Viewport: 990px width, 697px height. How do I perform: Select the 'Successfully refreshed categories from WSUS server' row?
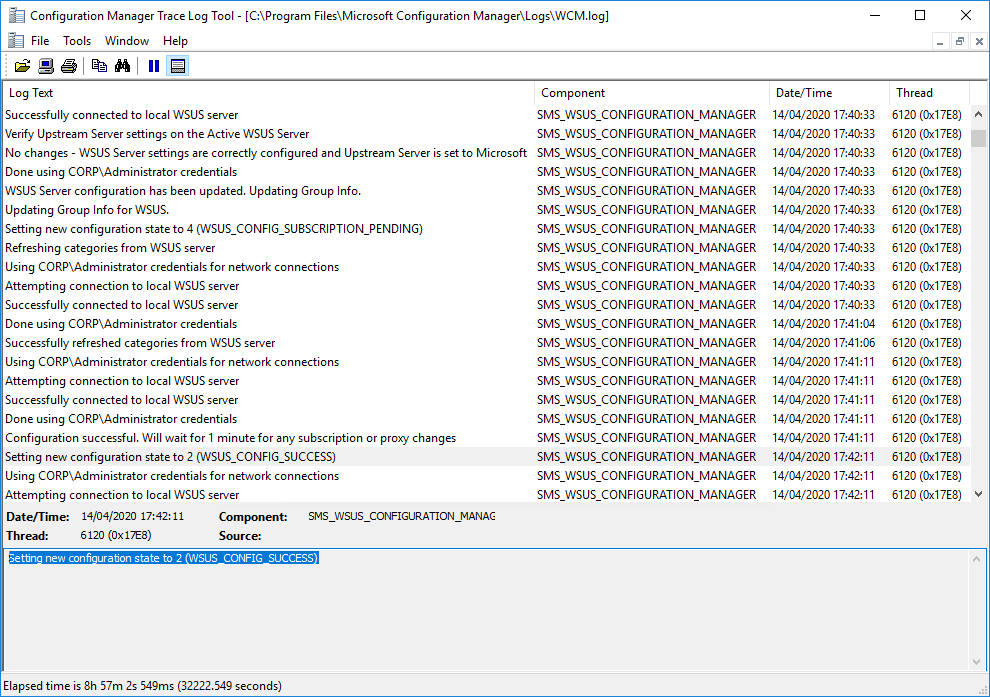pyautogui.click(x=140, y=343)
